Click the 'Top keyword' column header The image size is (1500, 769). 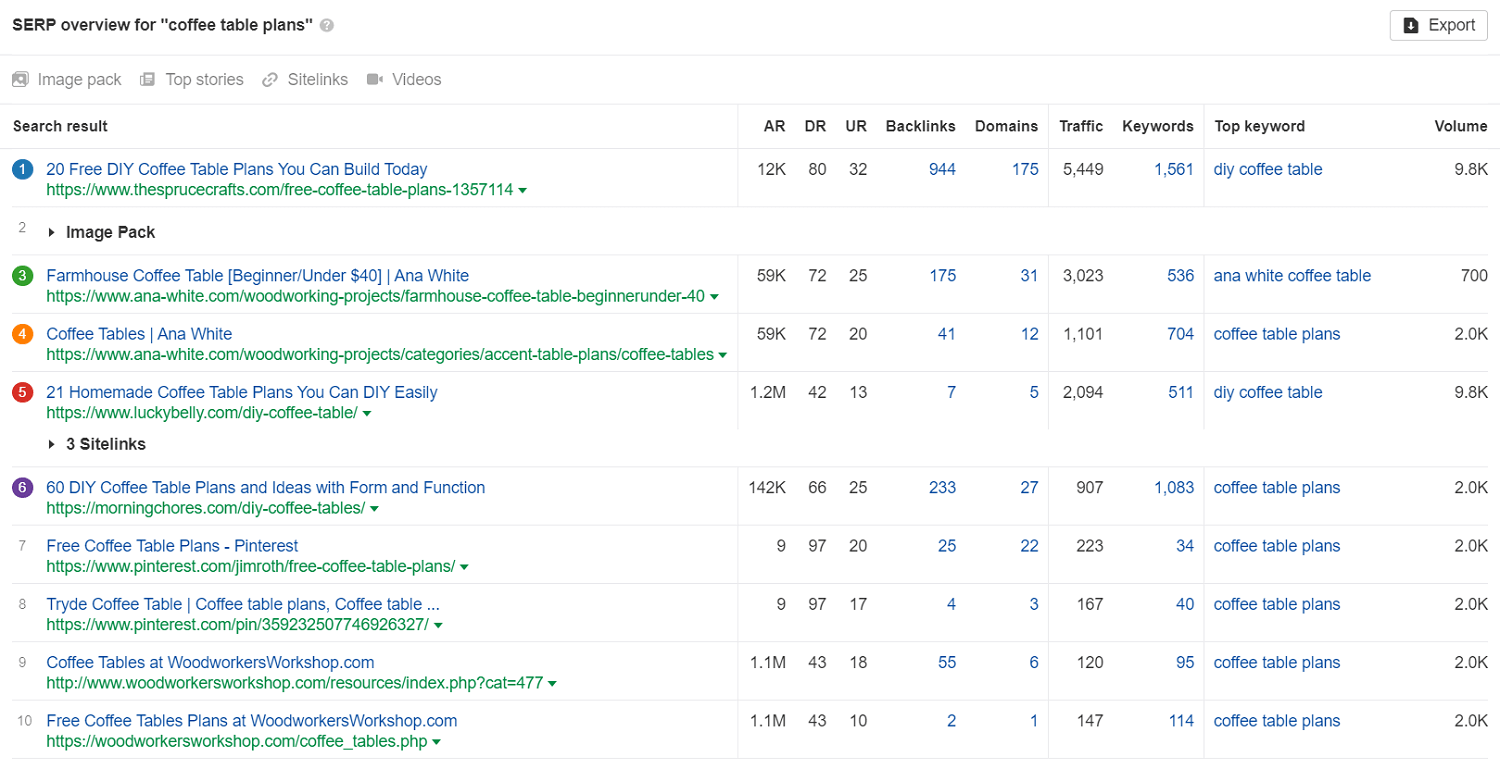1259,126
